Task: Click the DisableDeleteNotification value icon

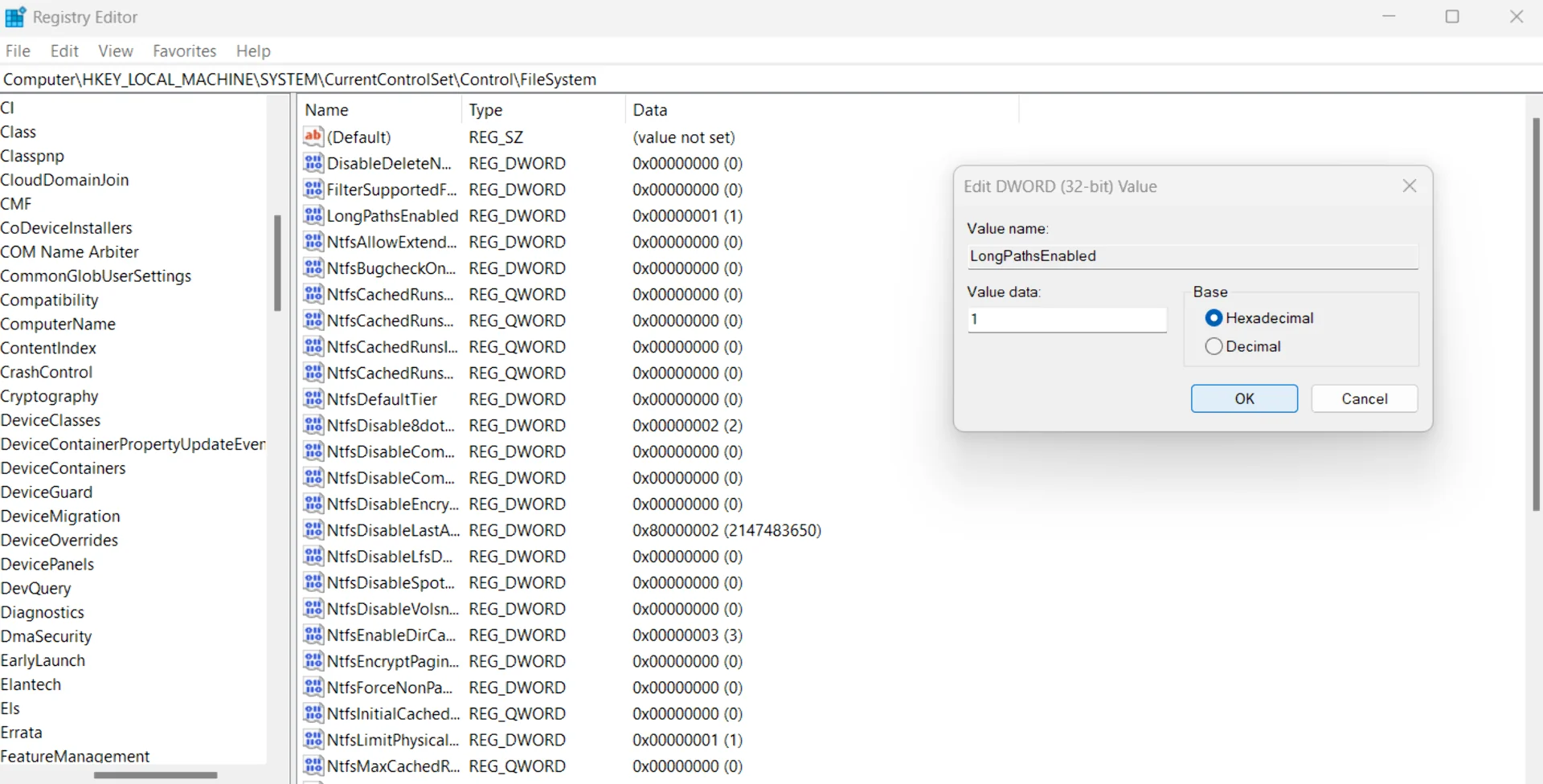Action: [x=313, y=164]
